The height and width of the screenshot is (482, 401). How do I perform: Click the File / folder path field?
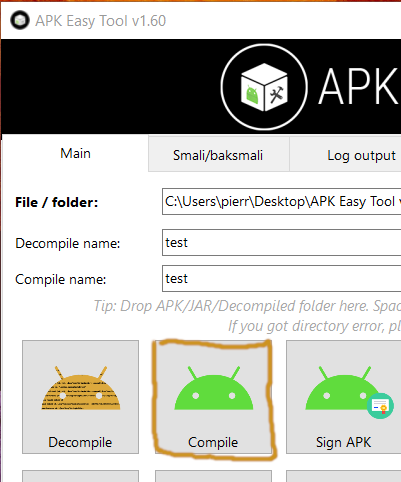coord(282,202)
